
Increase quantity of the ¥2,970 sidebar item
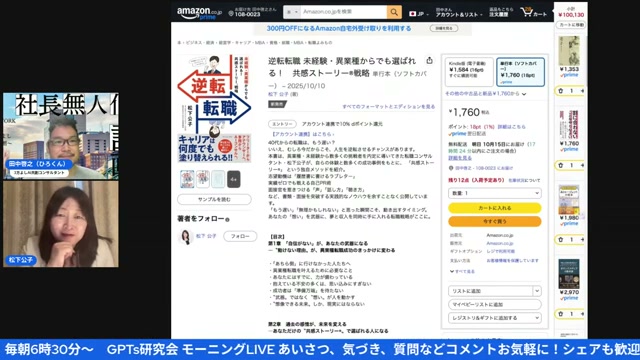pos(582,314)
